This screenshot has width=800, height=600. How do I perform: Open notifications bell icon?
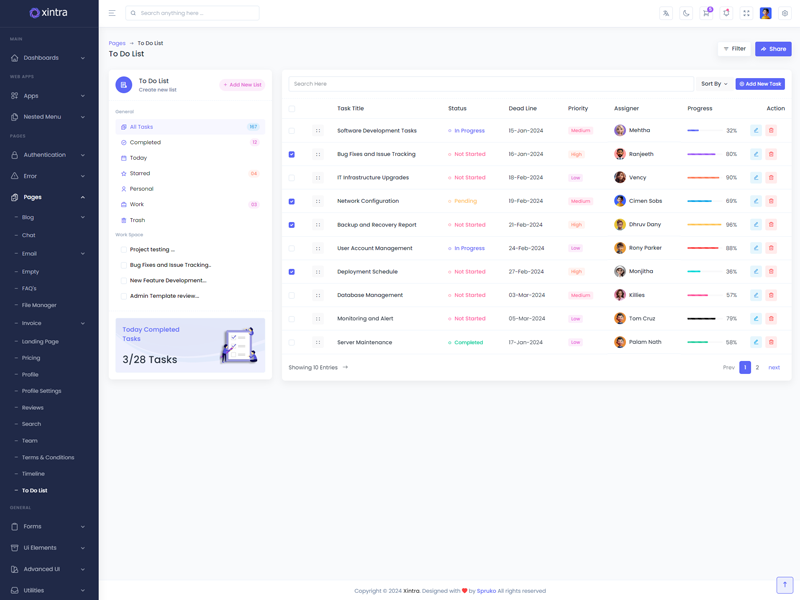click(726, 13)
